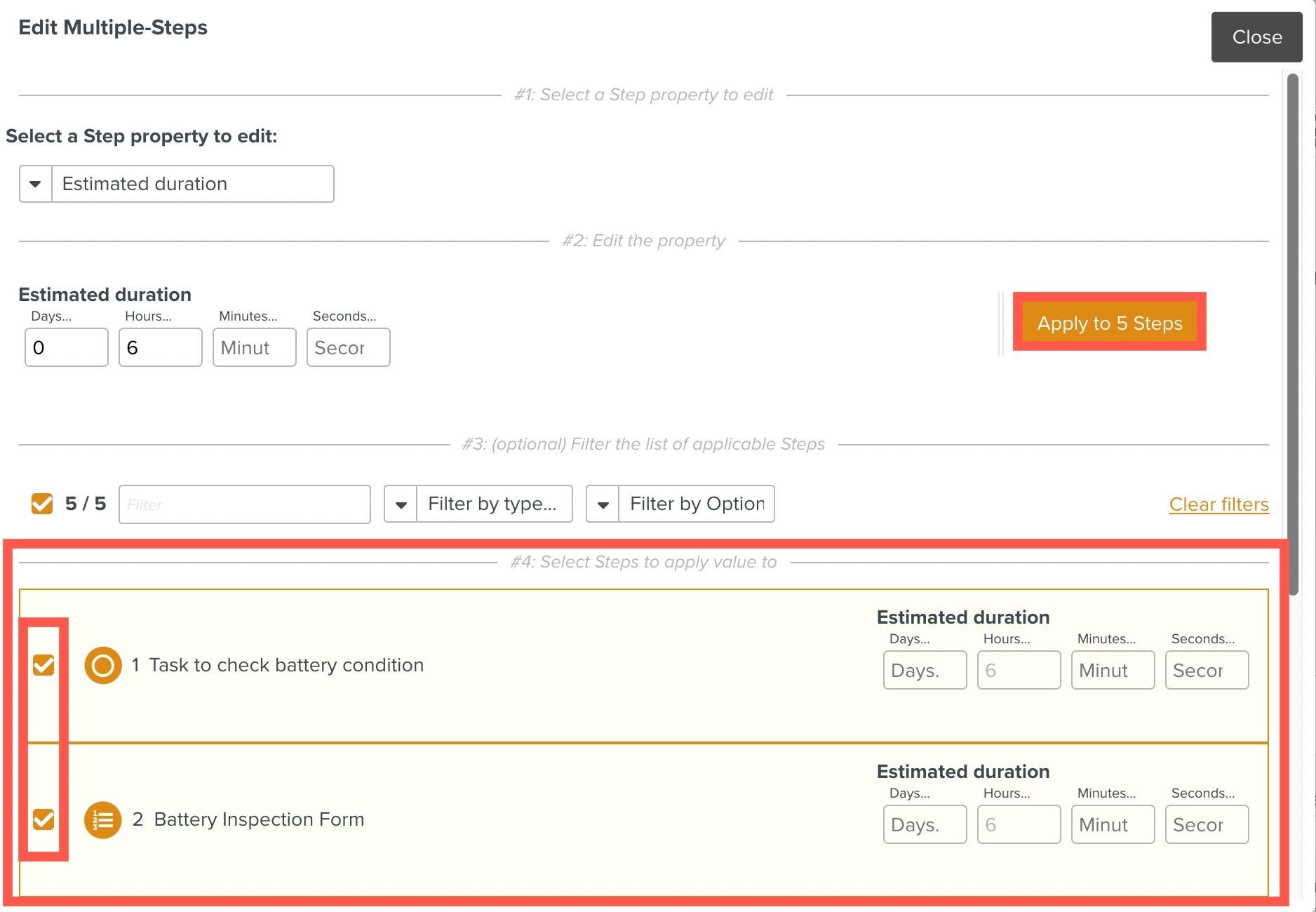Click the Clear filters link
Image resolution: width=1316 pixels, height=912 pixels.
(1219, 504)
